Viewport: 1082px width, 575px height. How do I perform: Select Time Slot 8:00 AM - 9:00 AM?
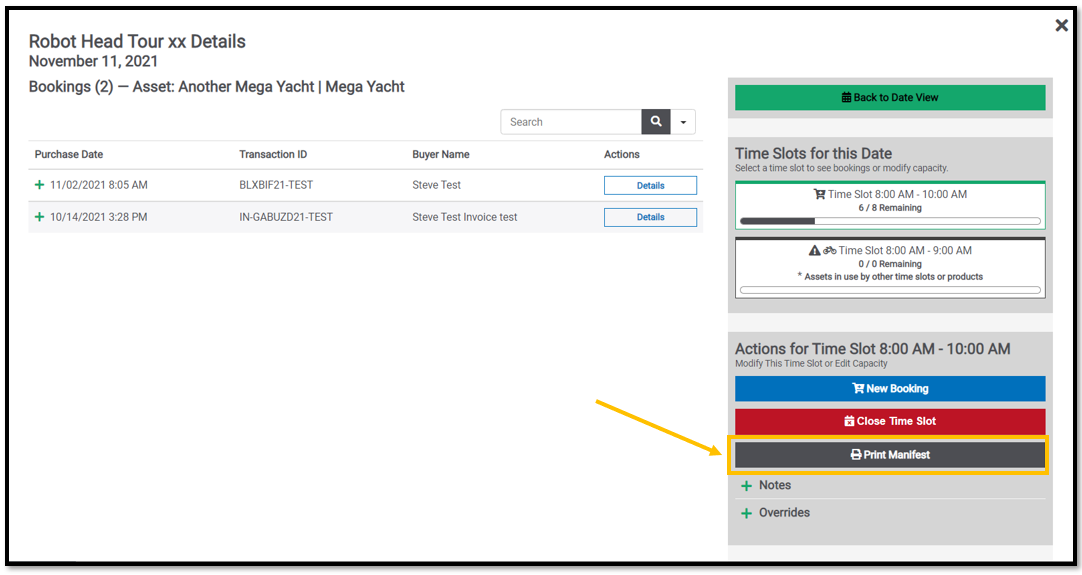pyautogui.click(x=890, y=268)
